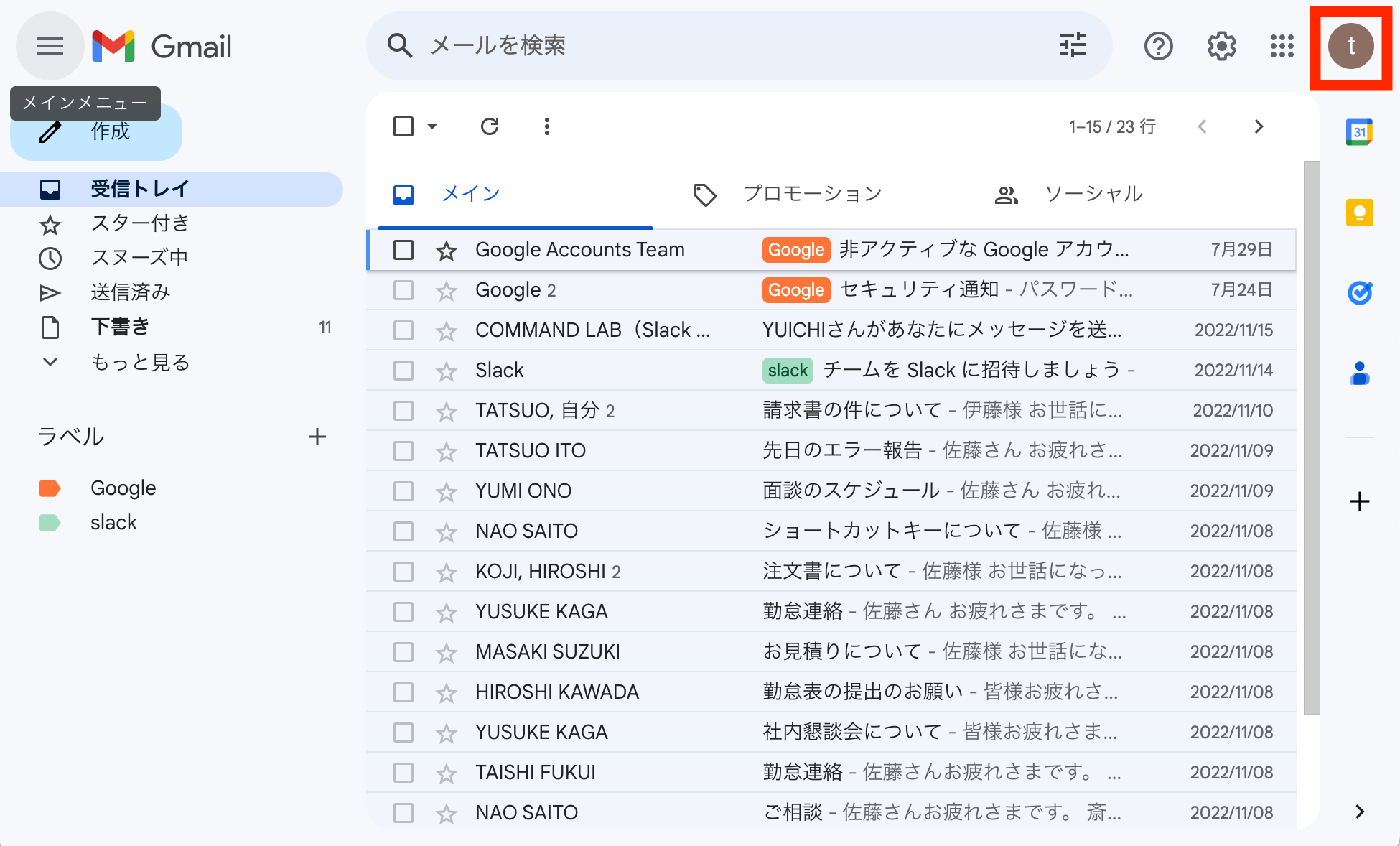Viewport: 1400px width, 846px height.
Task: Open Google Keep side panel
Action: (1360, 213)
